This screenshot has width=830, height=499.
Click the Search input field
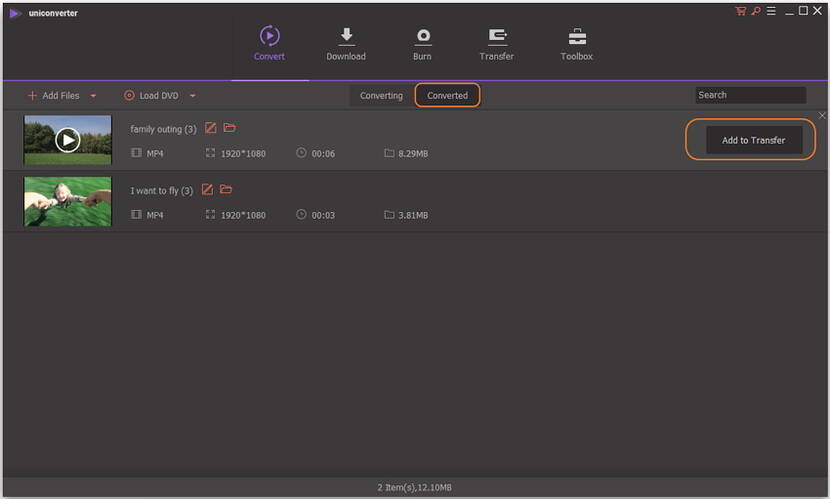click(751, 95)
